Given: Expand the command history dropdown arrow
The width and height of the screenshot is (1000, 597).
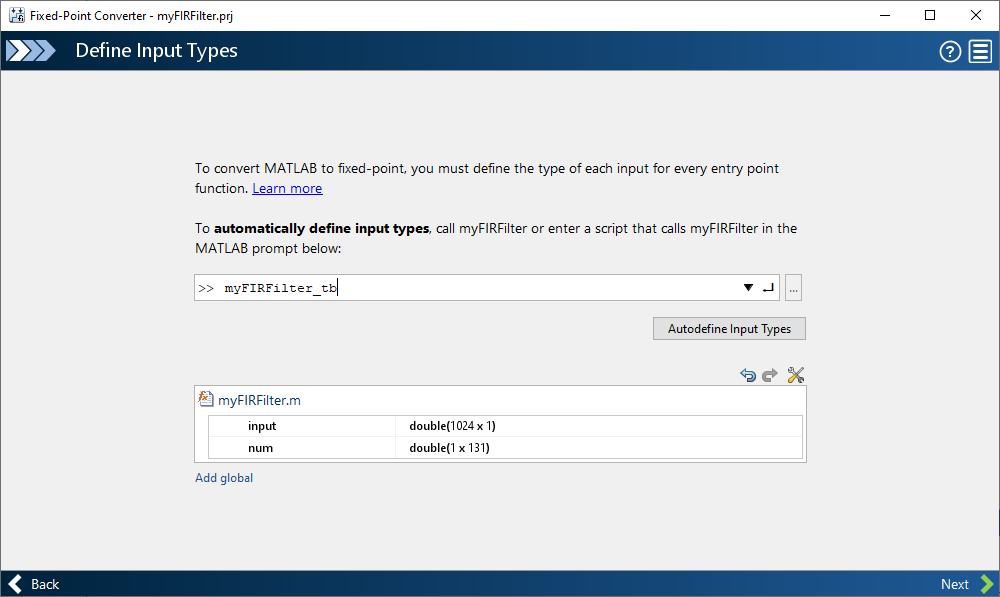Looking at the screenshot, I should [x=748, y=288].
